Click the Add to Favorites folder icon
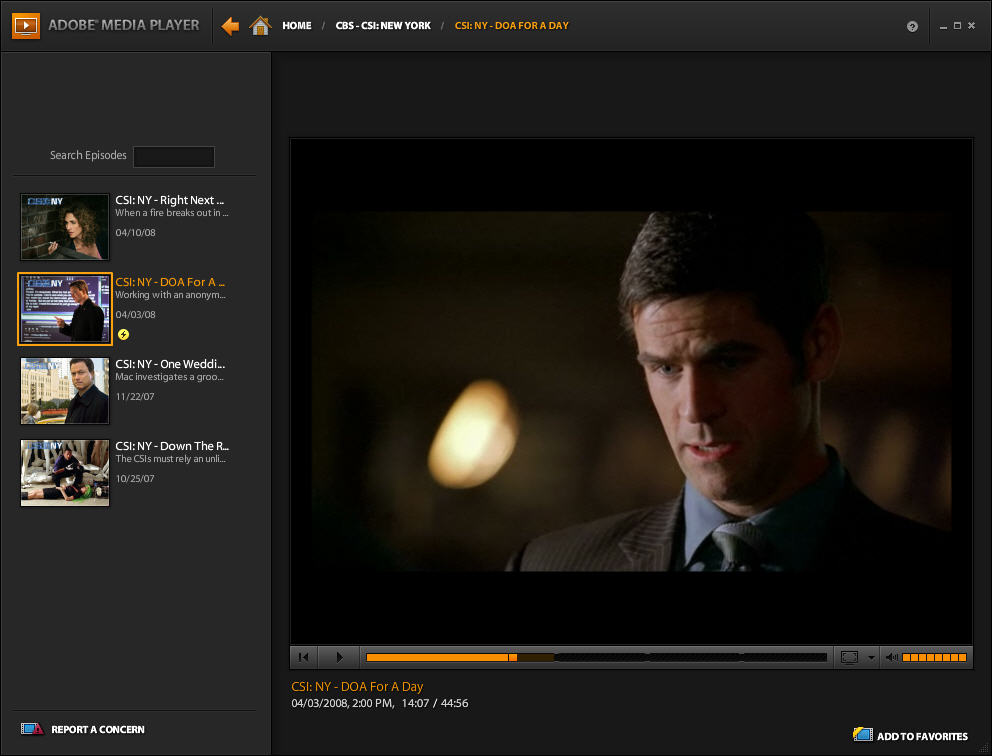The height and width of the screenshot is (756, 992). (862, 734)
